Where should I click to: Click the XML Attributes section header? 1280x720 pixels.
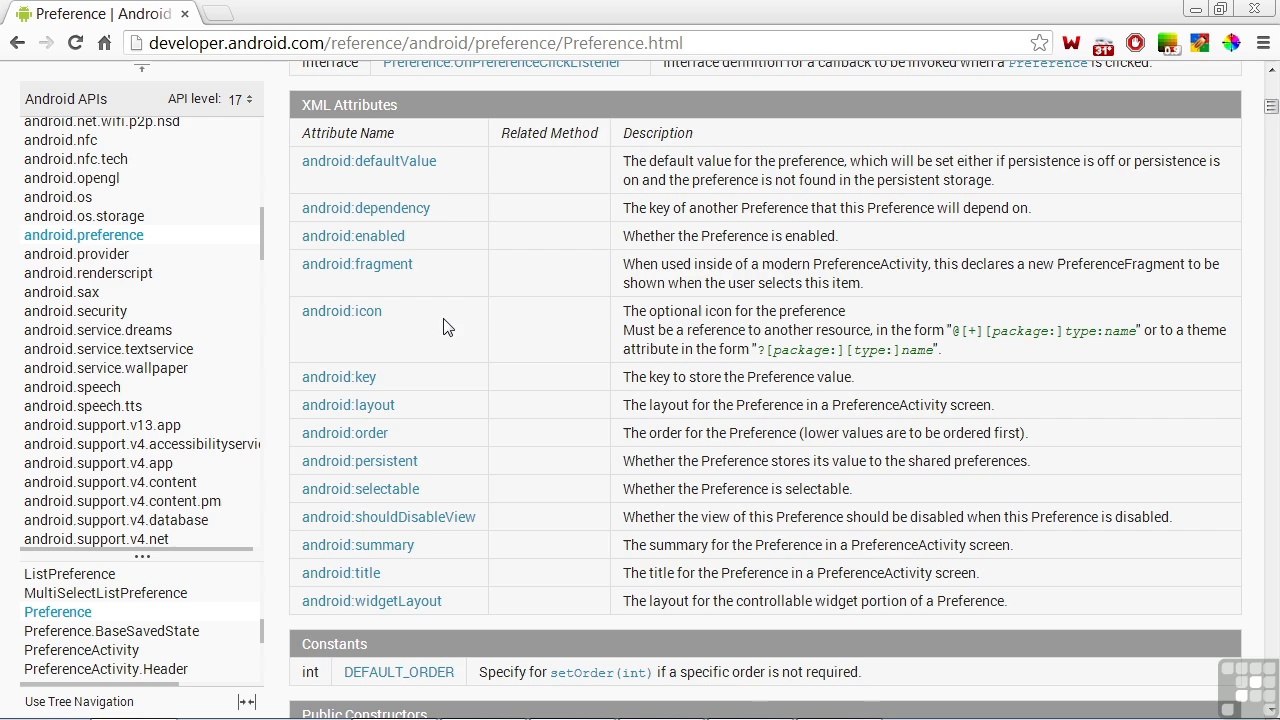pos(765,105)
